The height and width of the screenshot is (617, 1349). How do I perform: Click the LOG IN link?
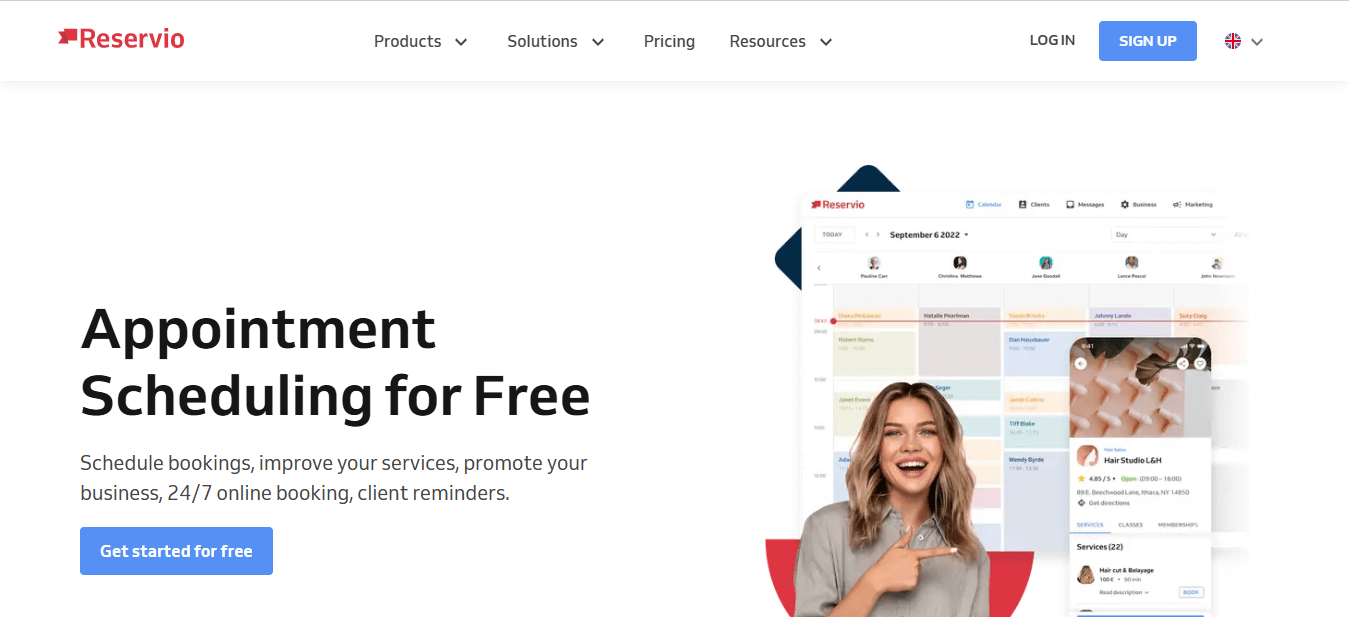coord(1052,41)
